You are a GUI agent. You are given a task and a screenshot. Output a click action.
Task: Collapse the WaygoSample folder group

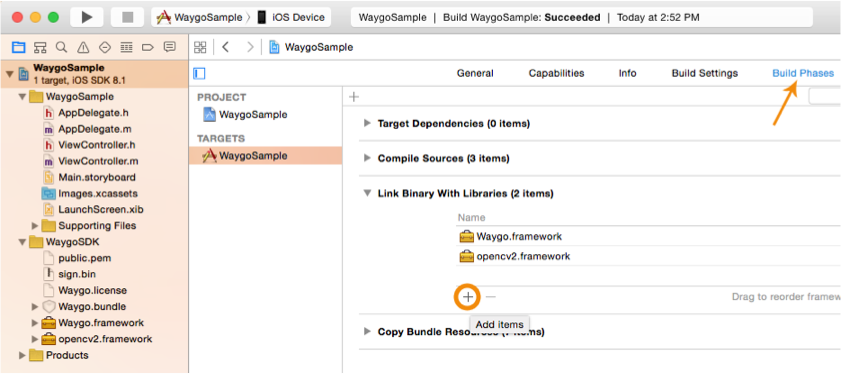click(22, 97)
